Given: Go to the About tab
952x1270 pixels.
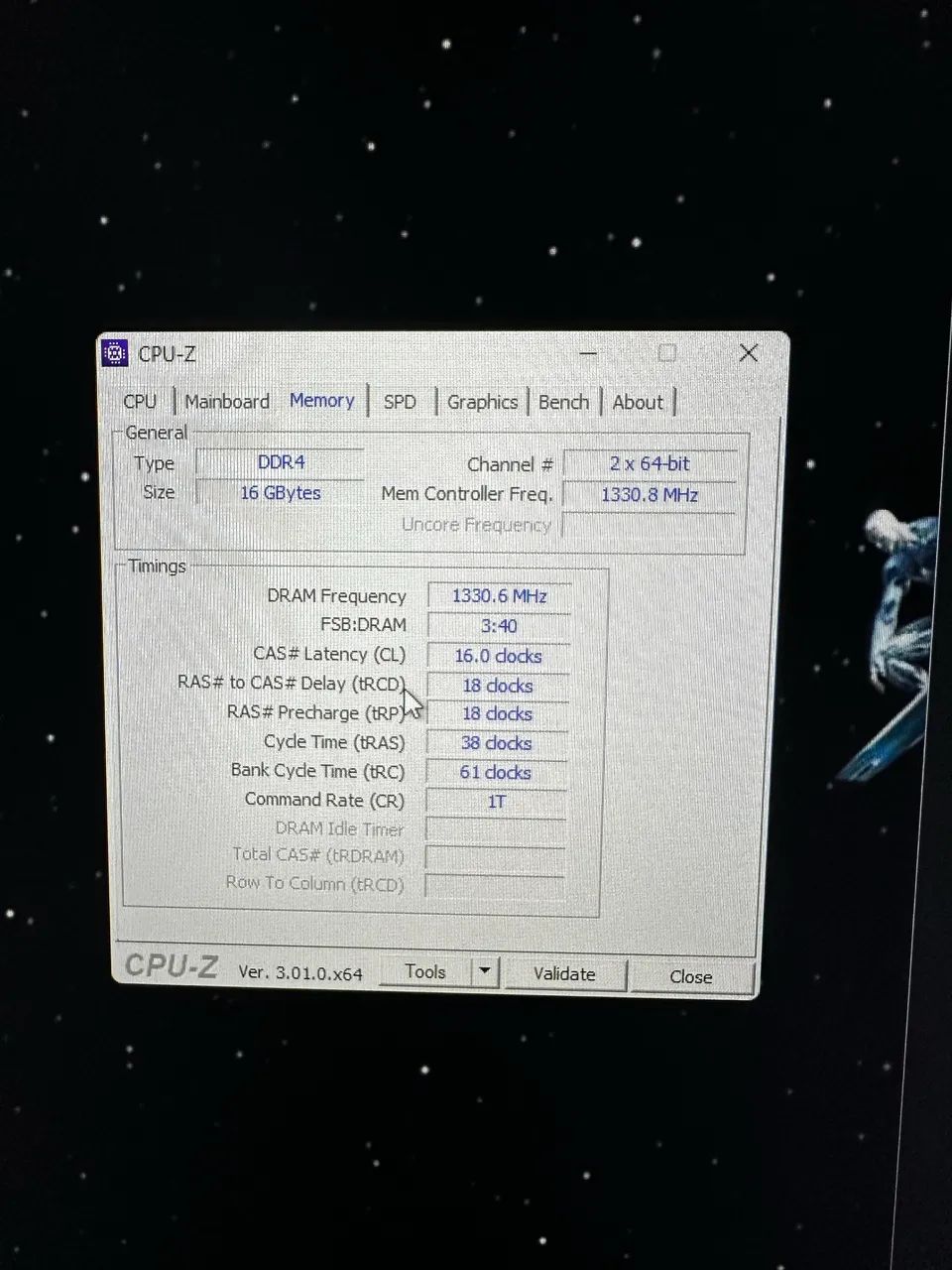Looking at the screenshot, I should pyautogui.click(x=638, y=402).
